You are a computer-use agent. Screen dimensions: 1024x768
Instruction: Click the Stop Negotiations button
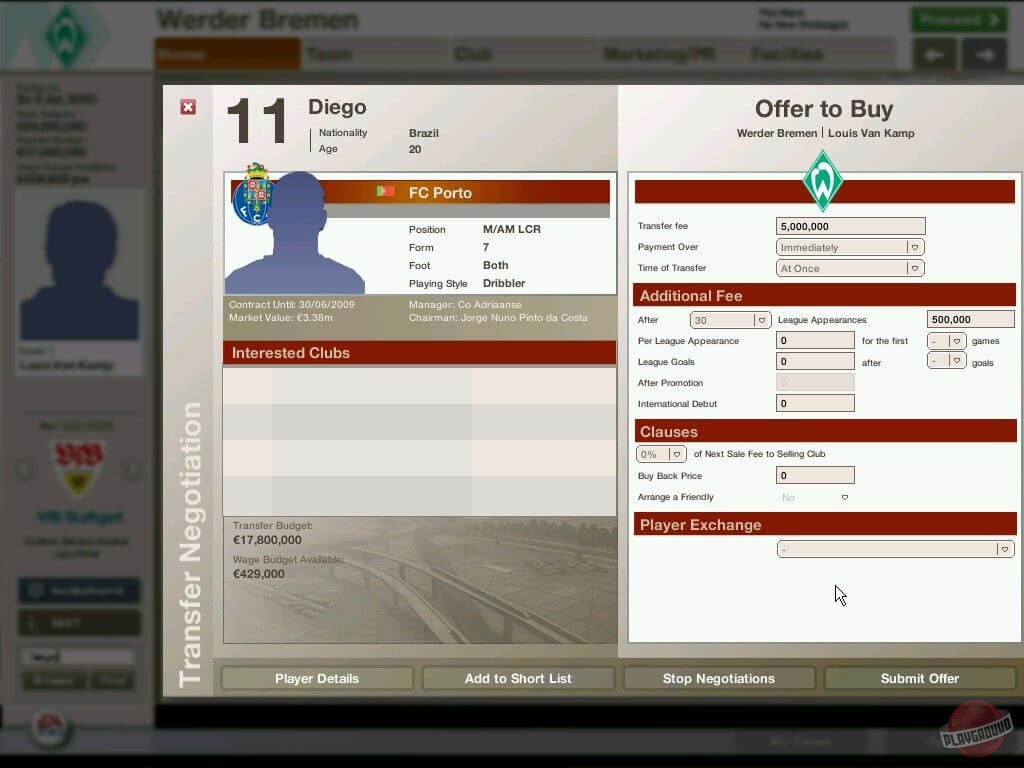tap(718, 678)
